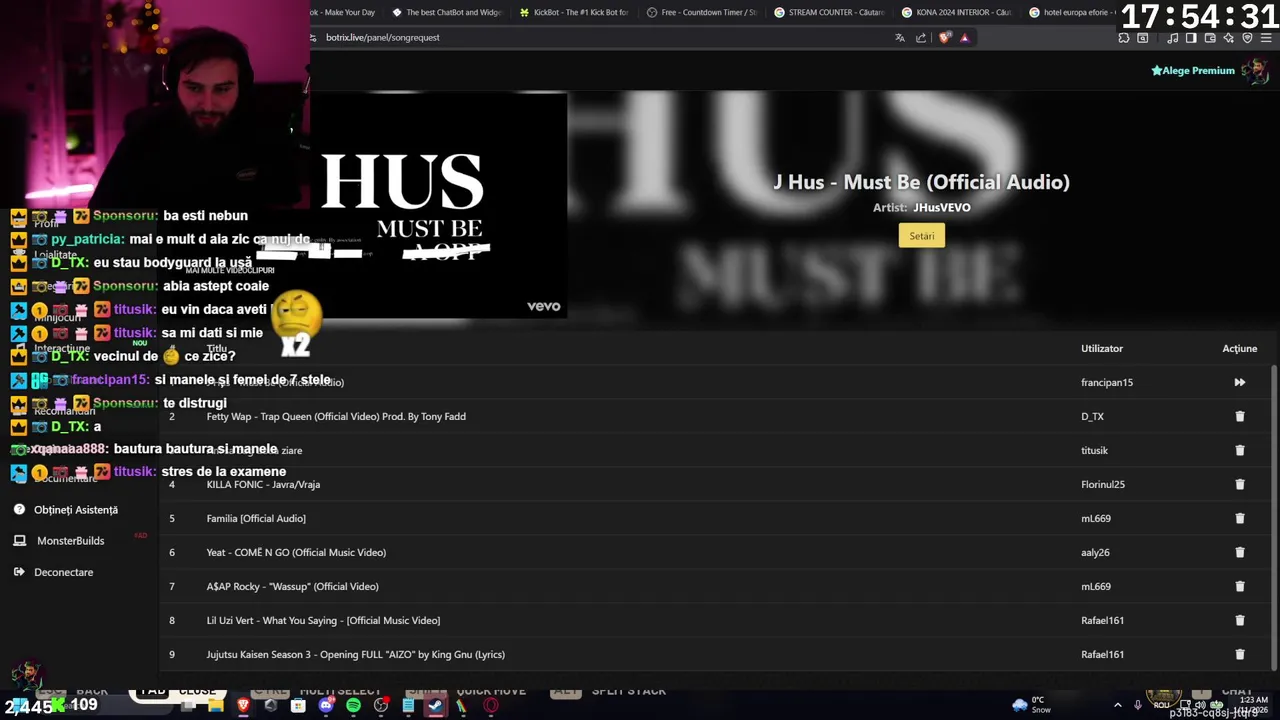1280x720 pixels.
Task: Click the Snow weather widget in the taskbar
Action: 1032,705
